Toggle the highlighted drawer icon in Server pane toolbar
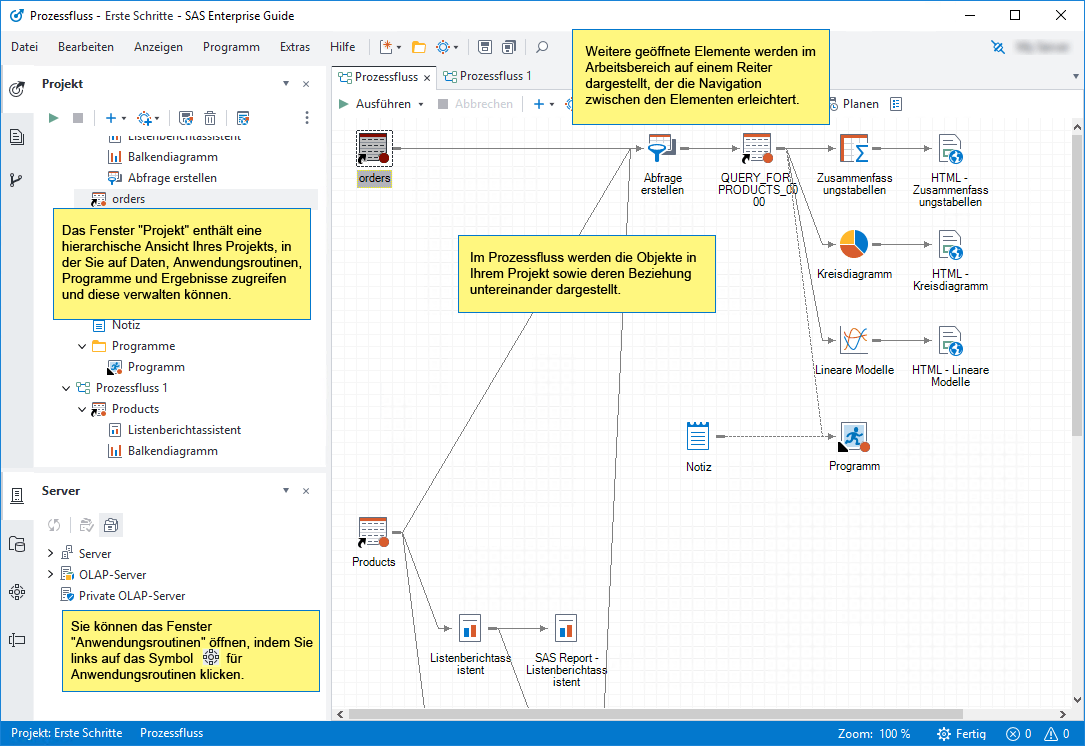The image size is (1085, 746). coord(111,525)
